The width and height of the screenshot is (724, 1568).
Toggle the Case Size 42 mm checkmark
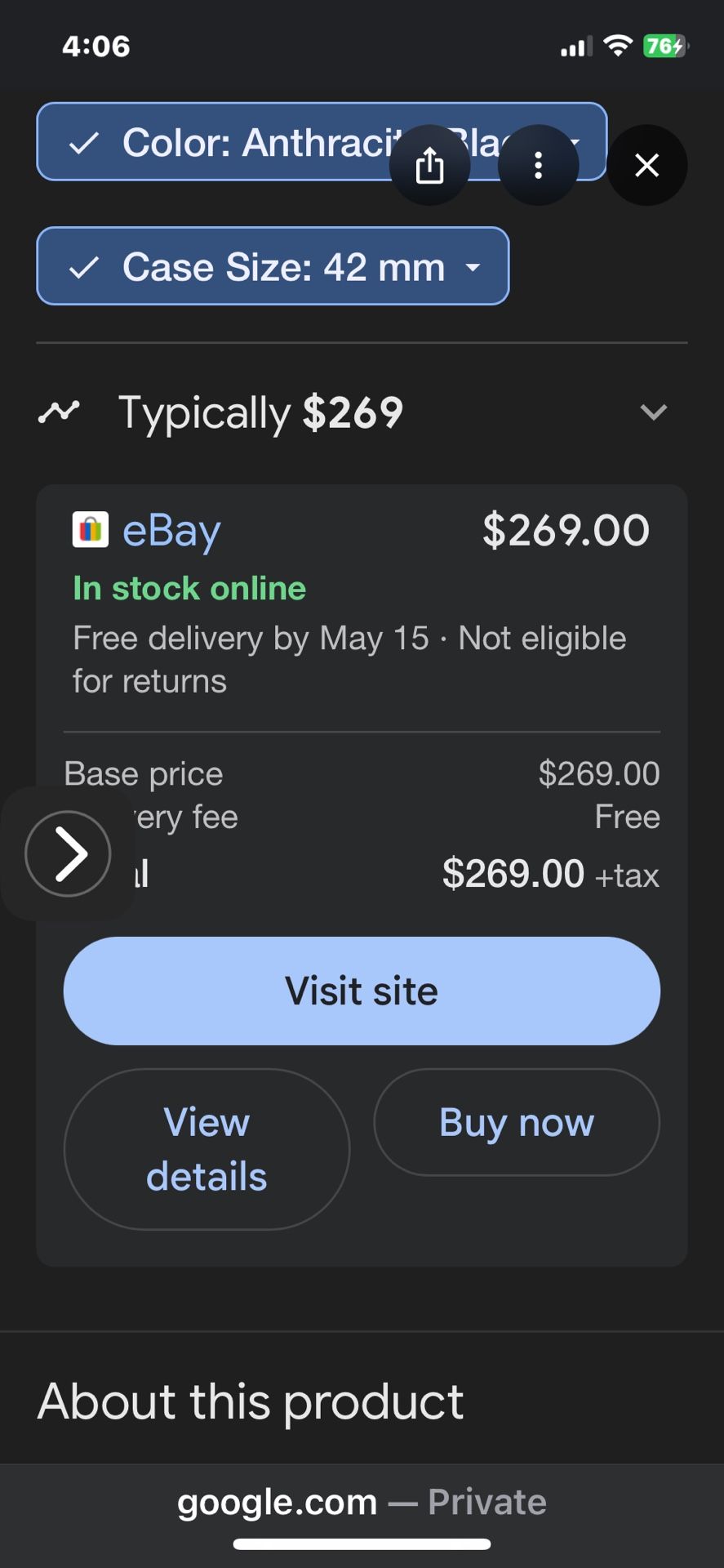84,268
